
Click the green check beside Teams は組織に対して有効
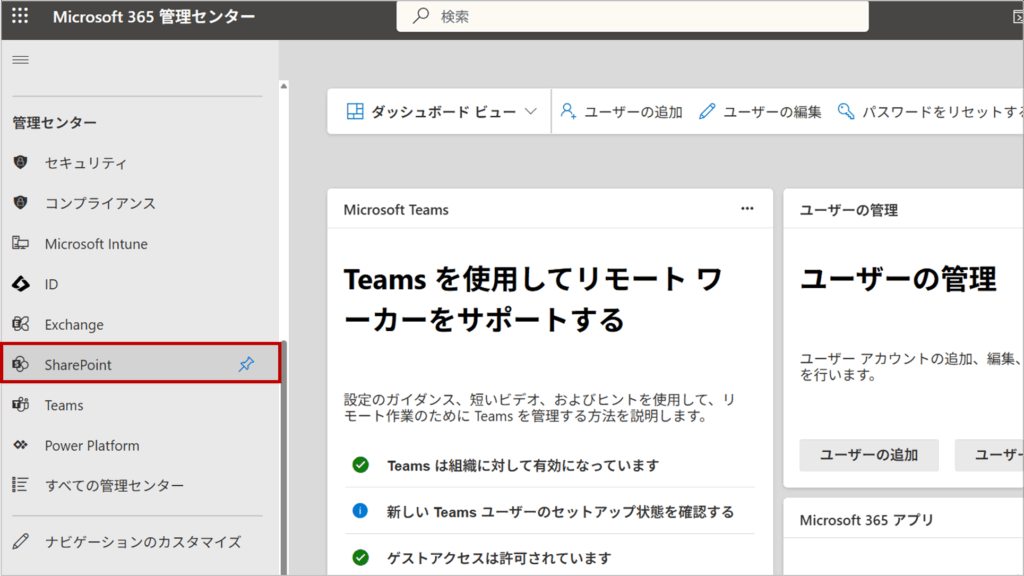360,465
